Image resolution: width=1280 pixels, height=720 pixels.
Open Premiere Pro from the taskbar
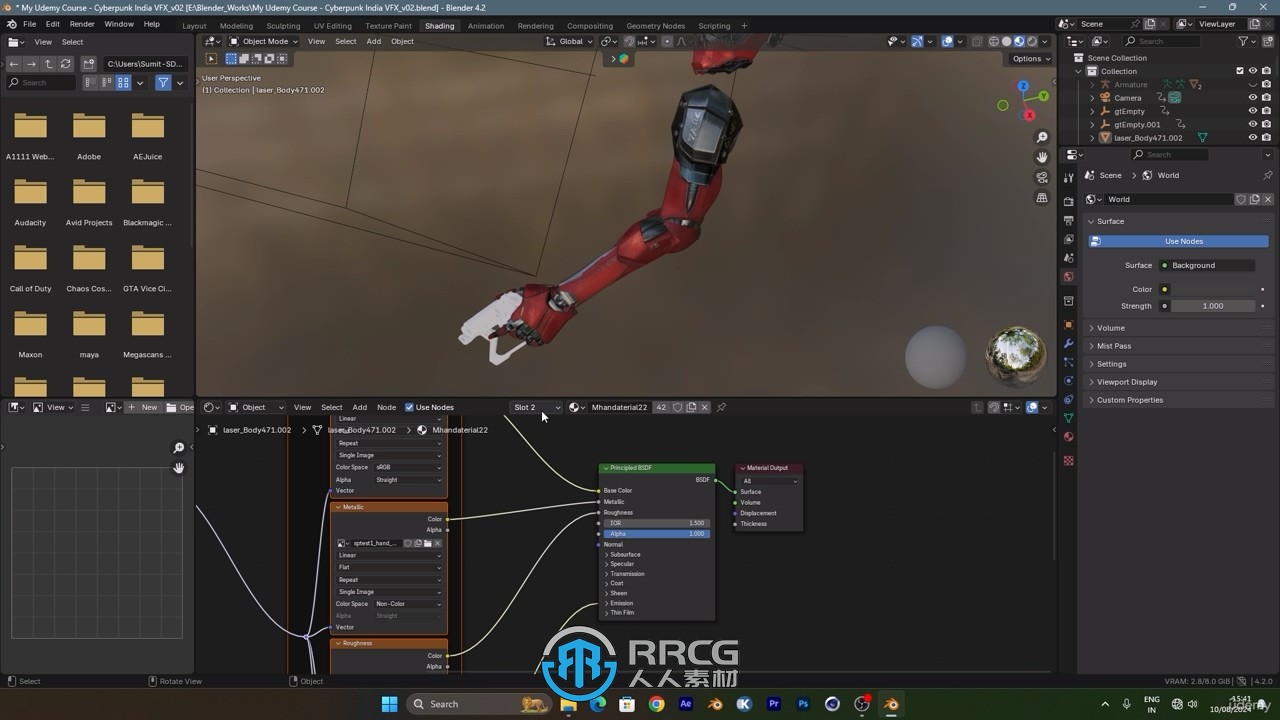tap(773, 704)
